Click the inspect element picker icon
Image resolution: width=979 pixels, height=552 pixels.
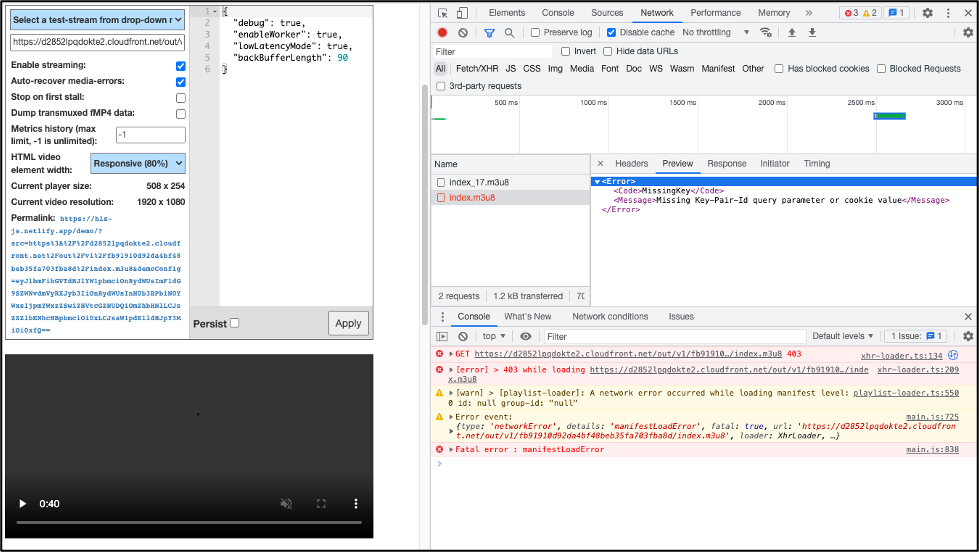[x=443, y=13]
